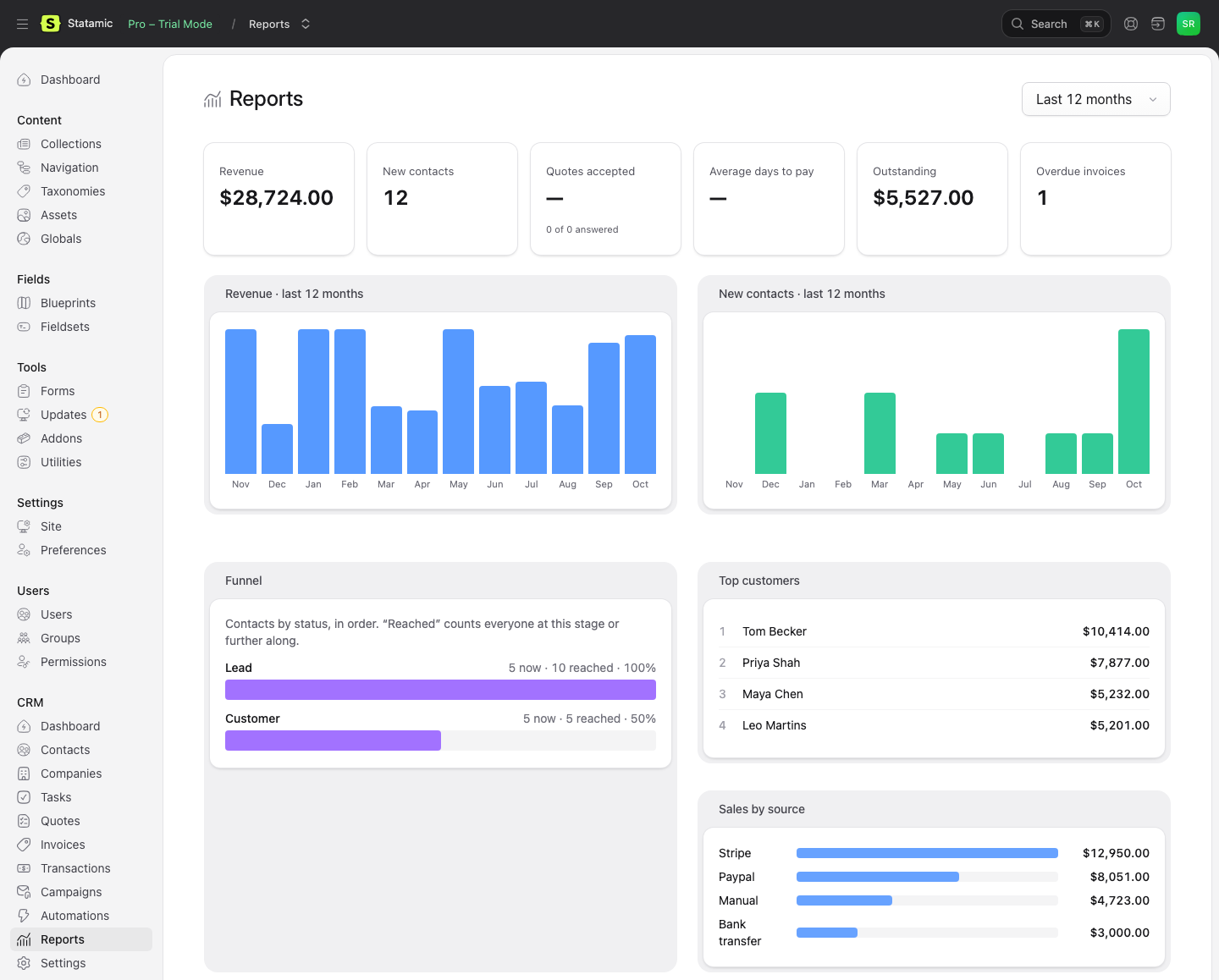Viewport: 1219px width, 980px height.
Task: Click the view site icon beside the avatar
Action: coord(1158,24)
